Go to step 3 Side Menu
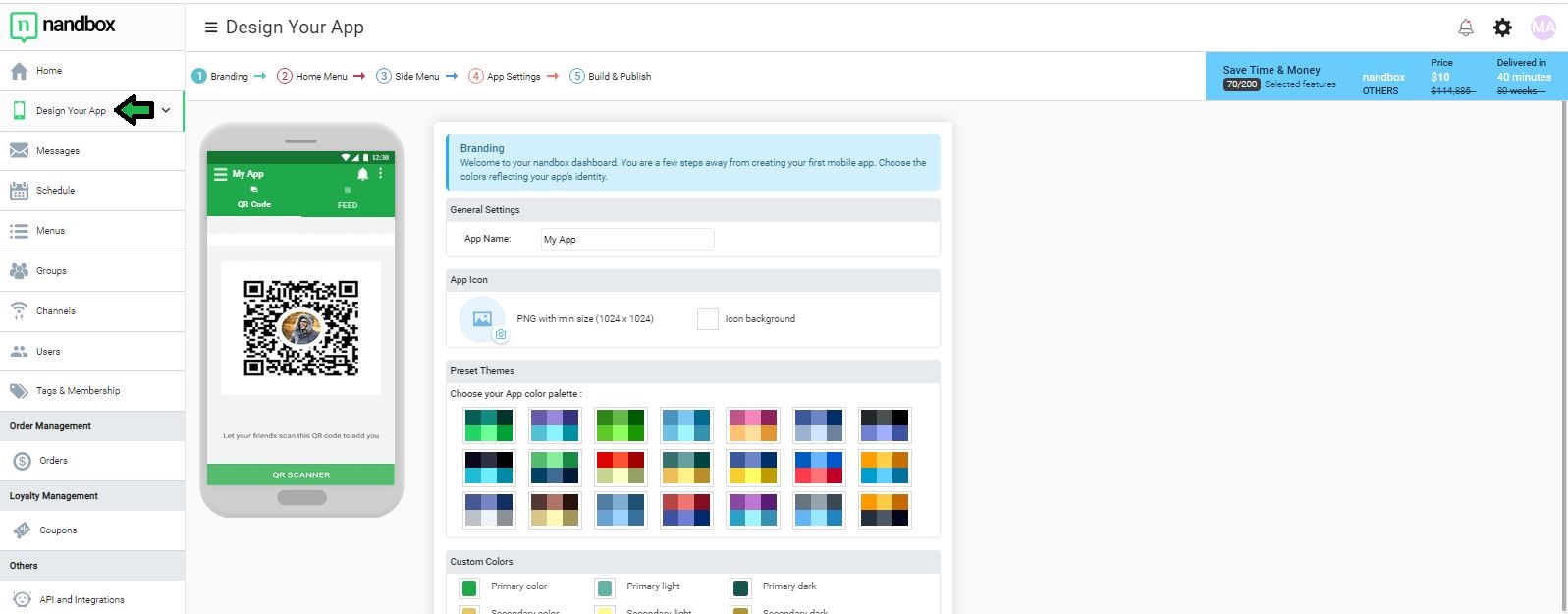This screenshot has height=614, width=1568. (x=408, y=76)
